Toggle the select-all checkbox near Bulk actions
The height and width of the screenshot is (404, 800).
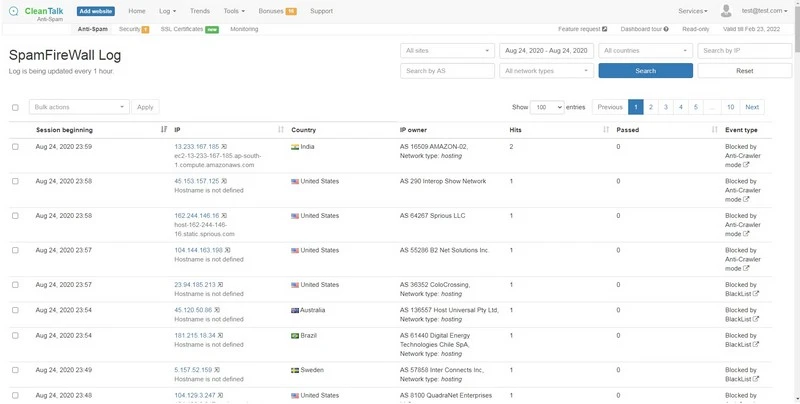(x=15, y=107)
